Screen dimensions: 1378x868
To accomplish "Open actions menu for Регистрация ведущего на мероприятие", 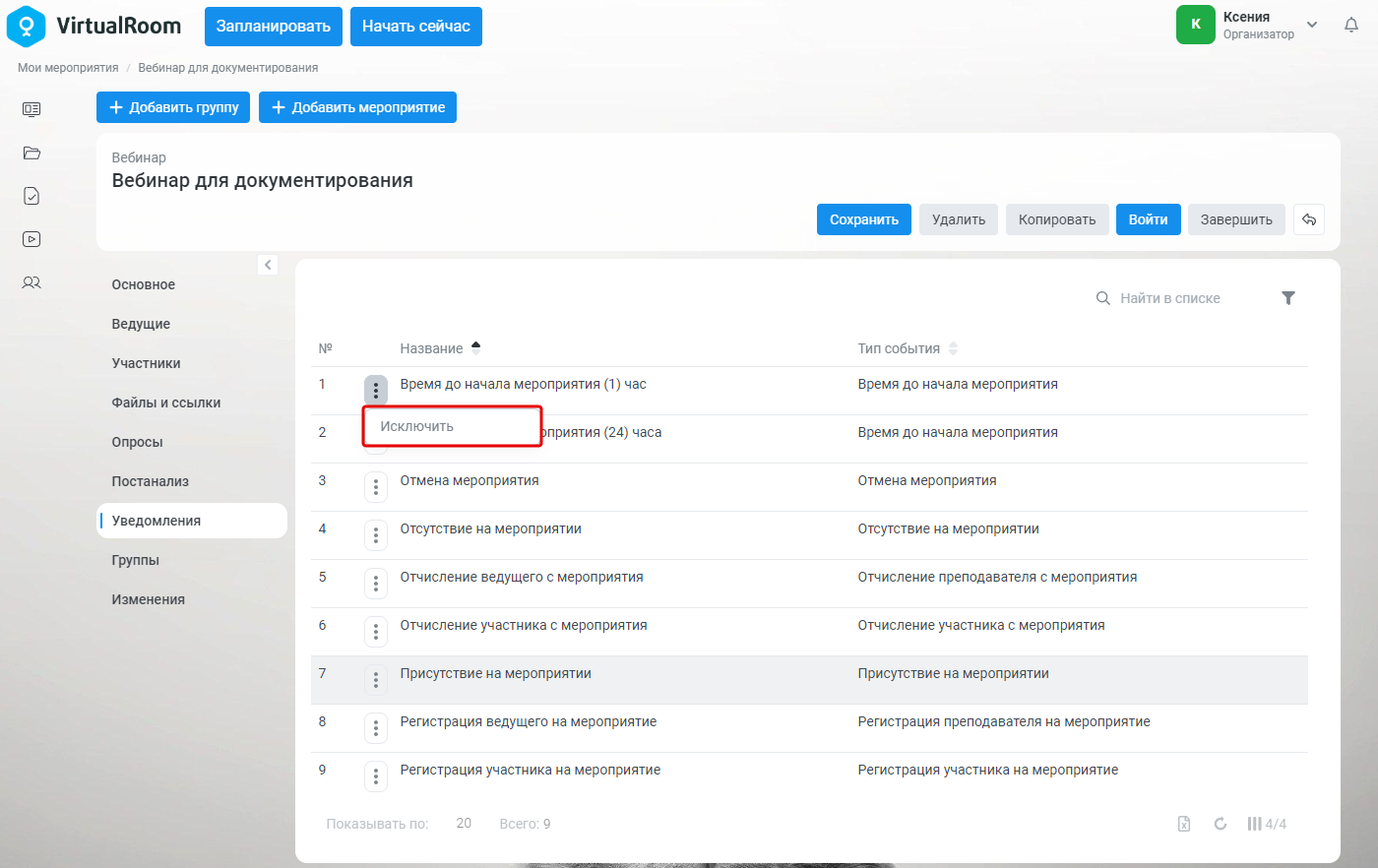I will pos(376,728).
